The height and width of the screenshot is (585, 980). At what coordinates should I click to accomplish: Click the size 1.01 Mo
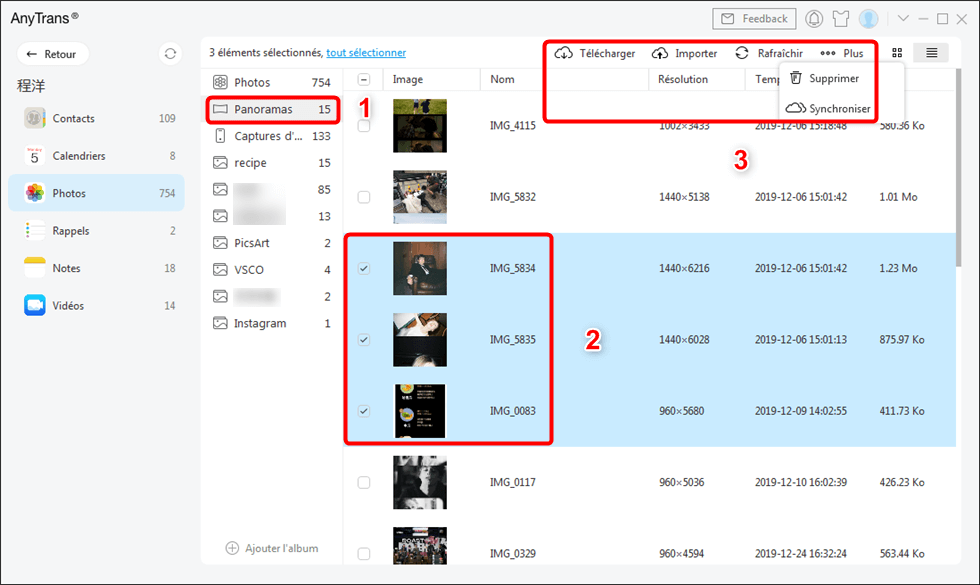pos(898,197)
